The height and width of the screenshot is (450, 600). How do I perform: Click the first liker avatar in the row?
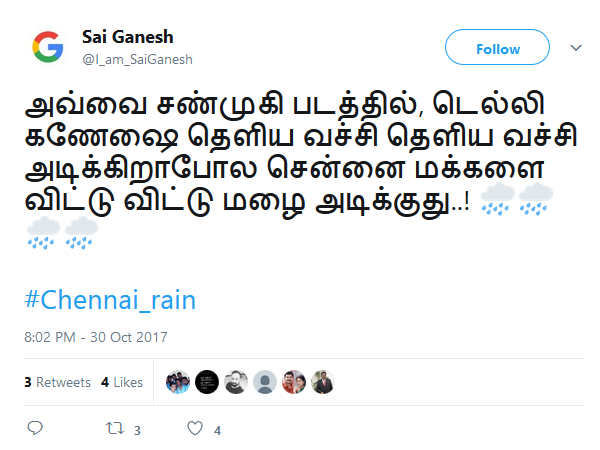point(178,382)
